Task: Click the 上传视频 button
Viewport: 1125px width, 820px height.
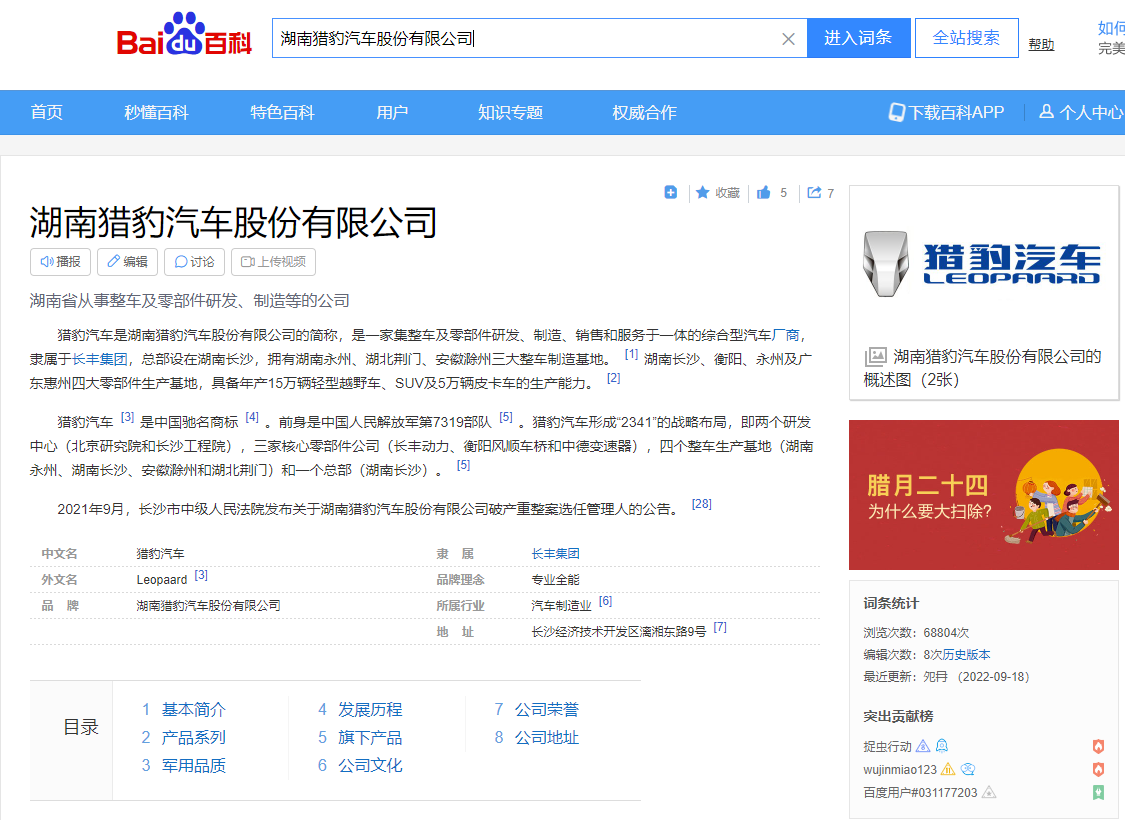Action: click(273, 262)
